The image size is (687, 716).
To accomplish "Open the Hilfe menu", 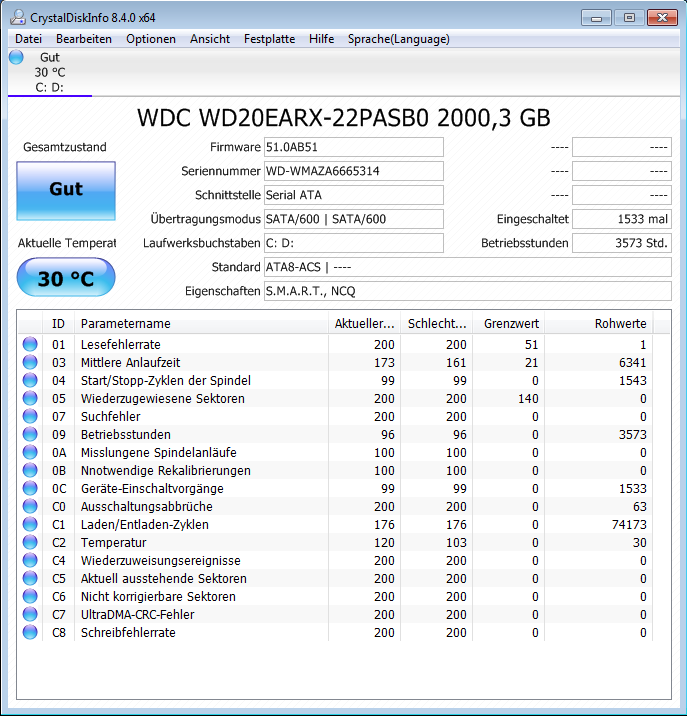I will coord(321,39).
